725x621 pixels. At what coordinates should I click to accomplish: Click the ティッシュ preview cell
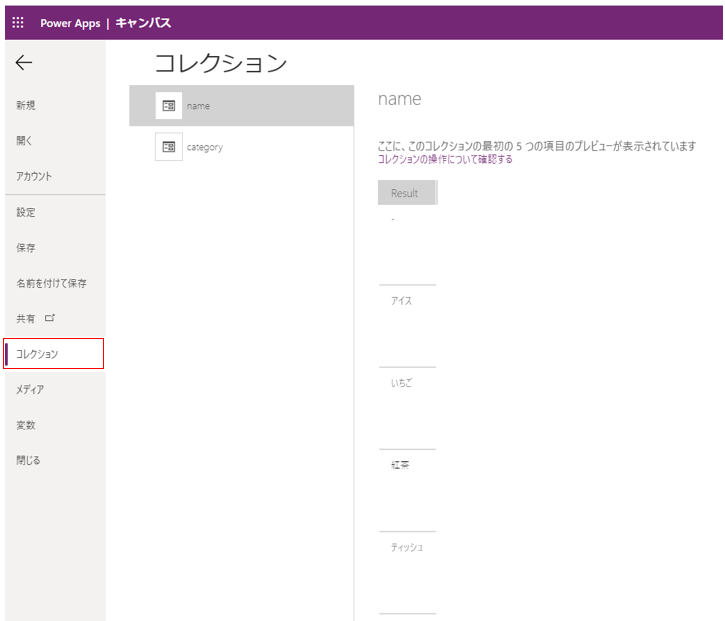tap(407, 547)
